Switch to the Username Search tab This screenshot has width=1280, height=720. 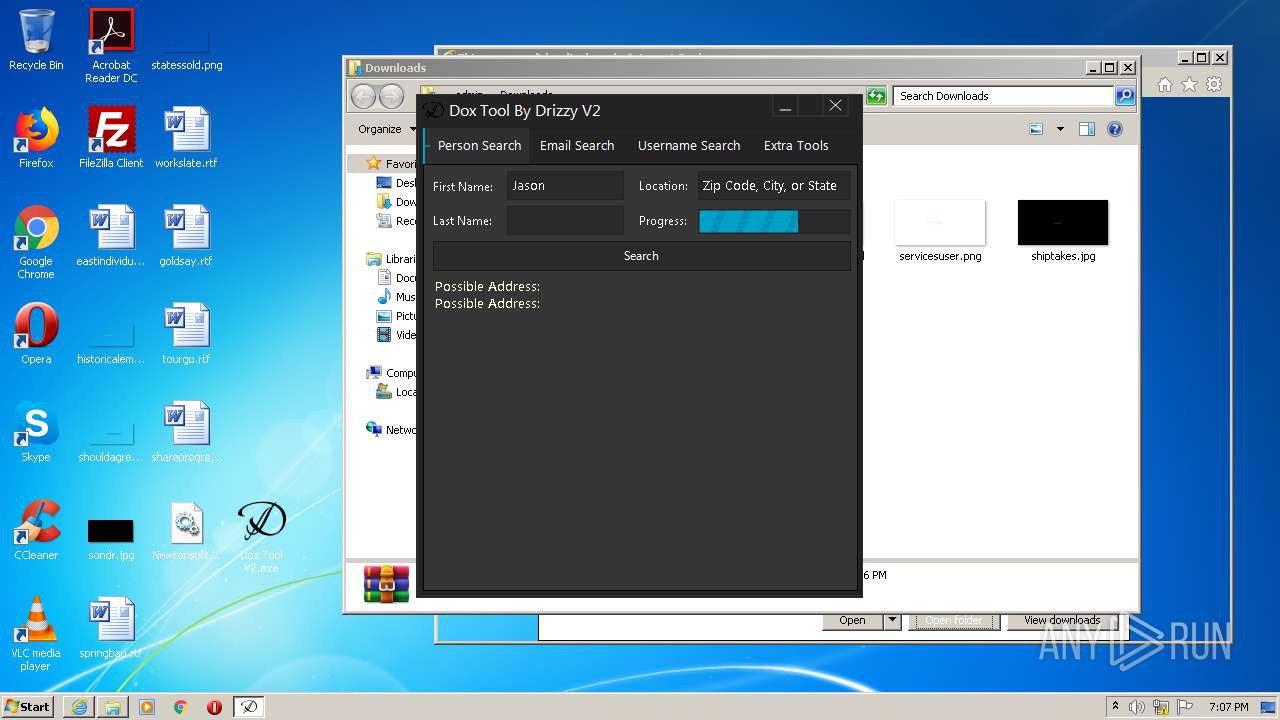pos(689,145)
